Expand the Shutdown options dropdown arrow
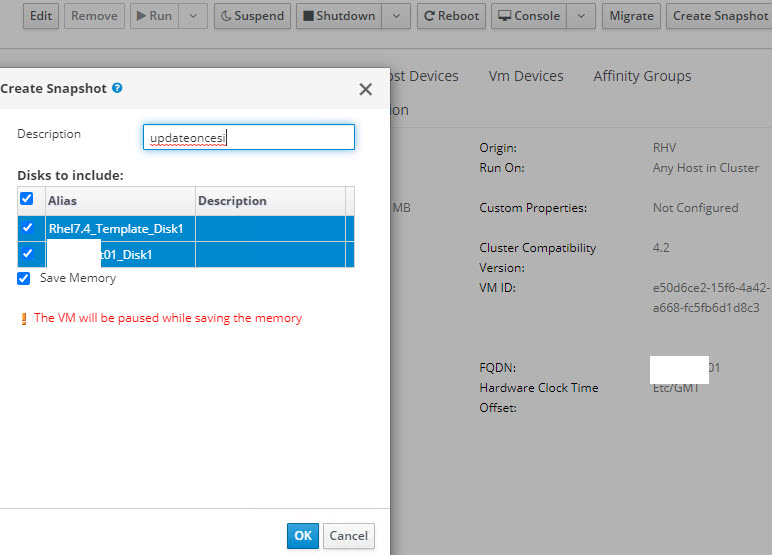772x555 pixels. point(397,16)
